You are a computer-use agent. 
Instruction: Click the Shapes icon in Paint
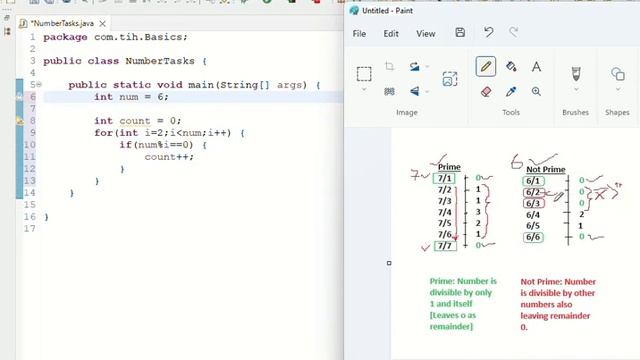[618, 74]
